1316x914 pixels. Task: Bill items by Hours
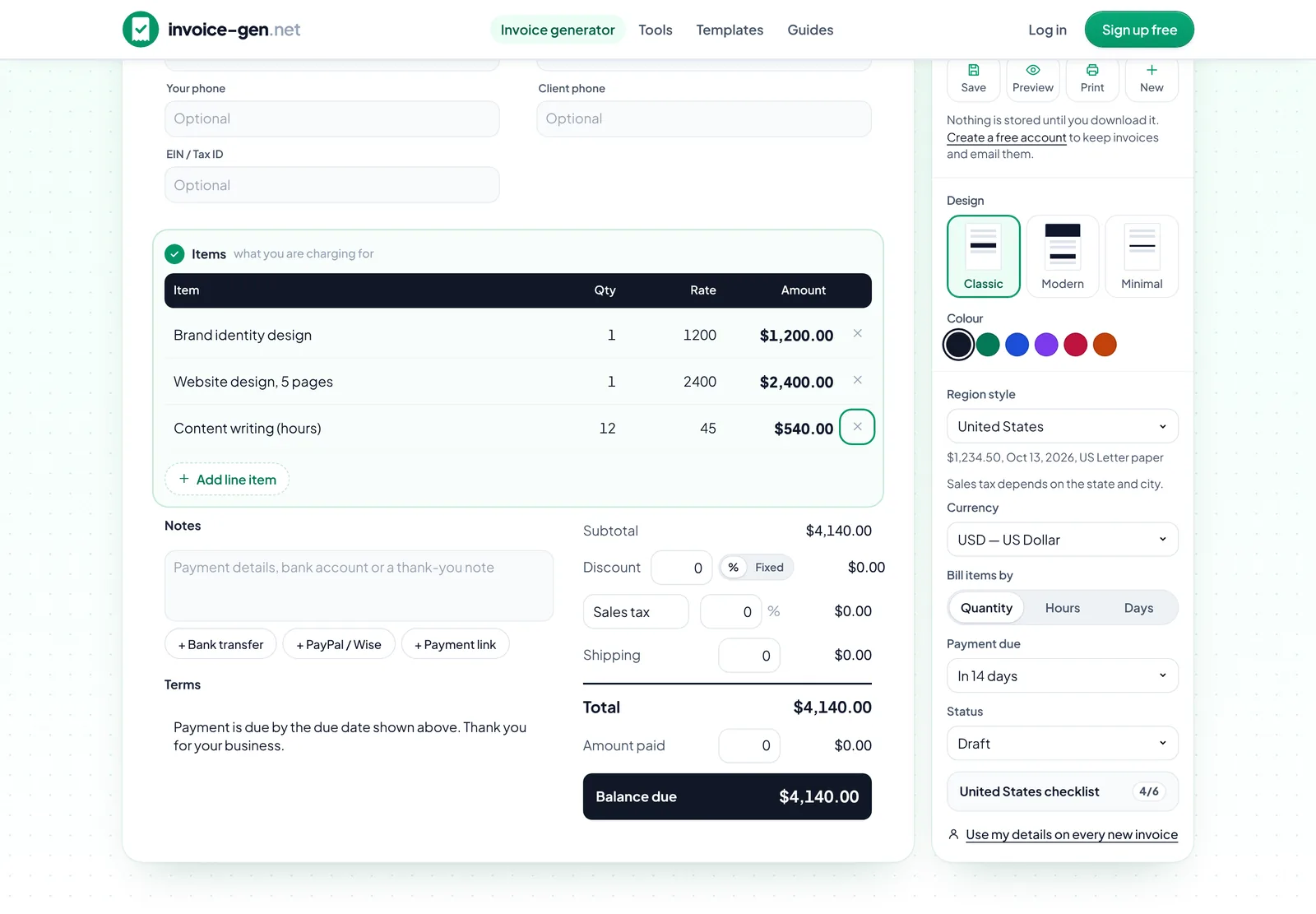(1063, 608)
